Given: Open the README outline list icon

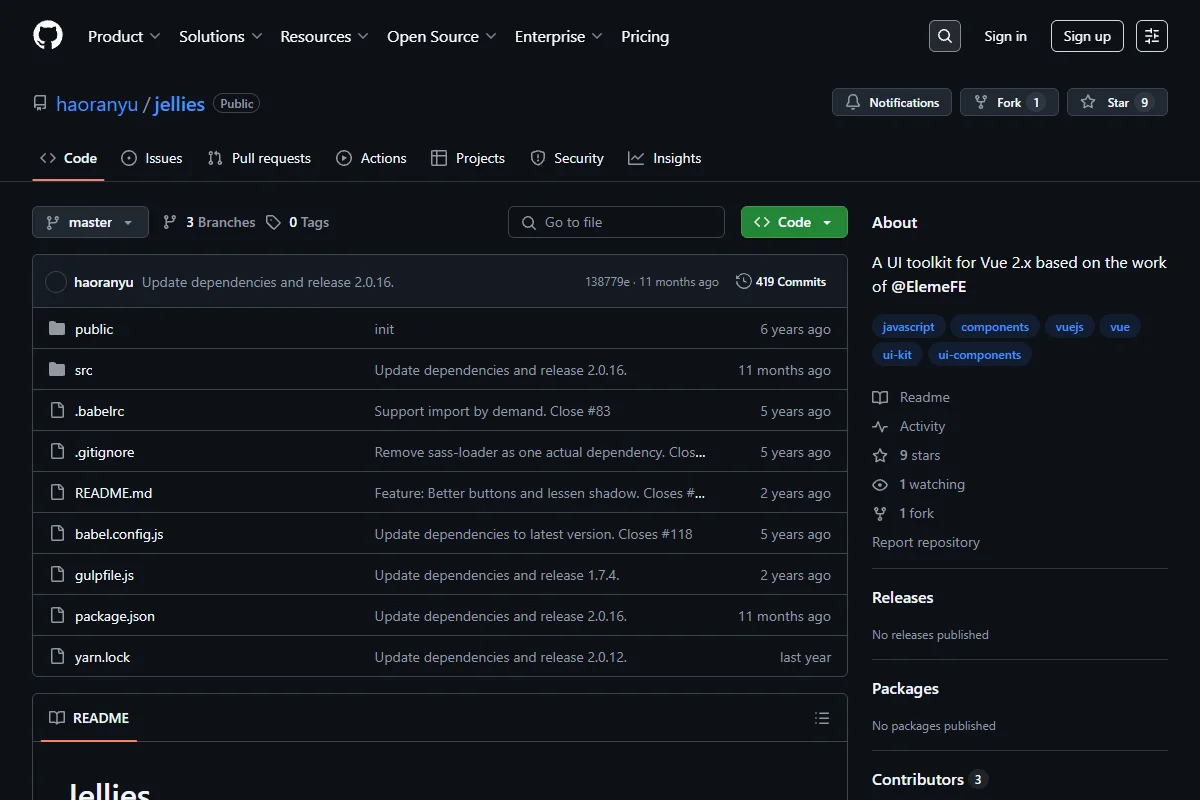Looking at the screenshot, I should [x=822, y=718].
